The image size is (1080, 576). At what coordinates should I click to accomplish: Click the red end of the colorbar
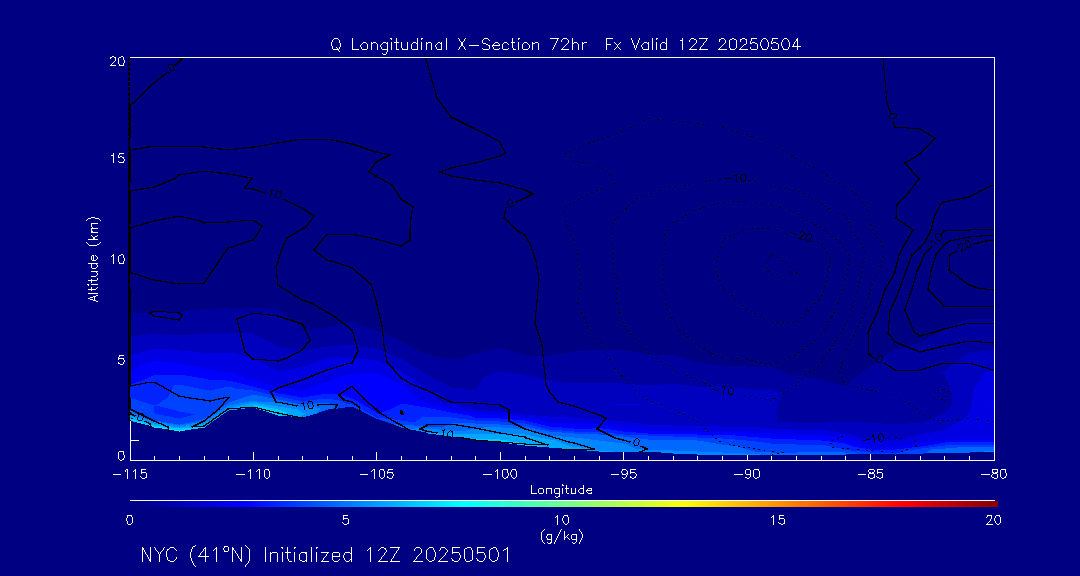[x=988, y=504]
